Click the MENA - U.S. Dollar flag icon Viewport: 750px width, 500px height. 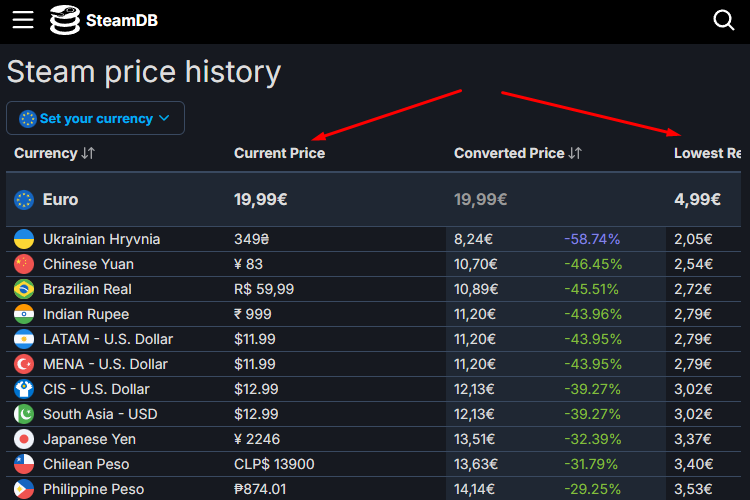[x=24, y=364]
